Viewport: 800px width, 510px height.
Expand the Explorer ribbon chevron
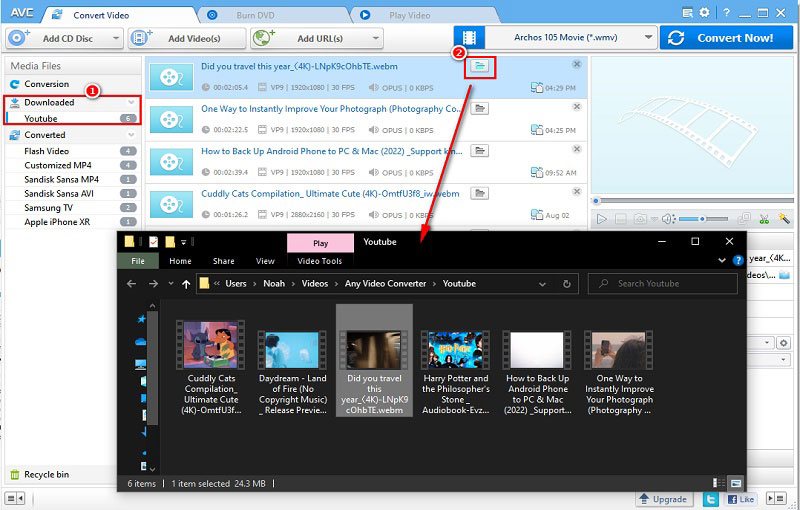722,260
